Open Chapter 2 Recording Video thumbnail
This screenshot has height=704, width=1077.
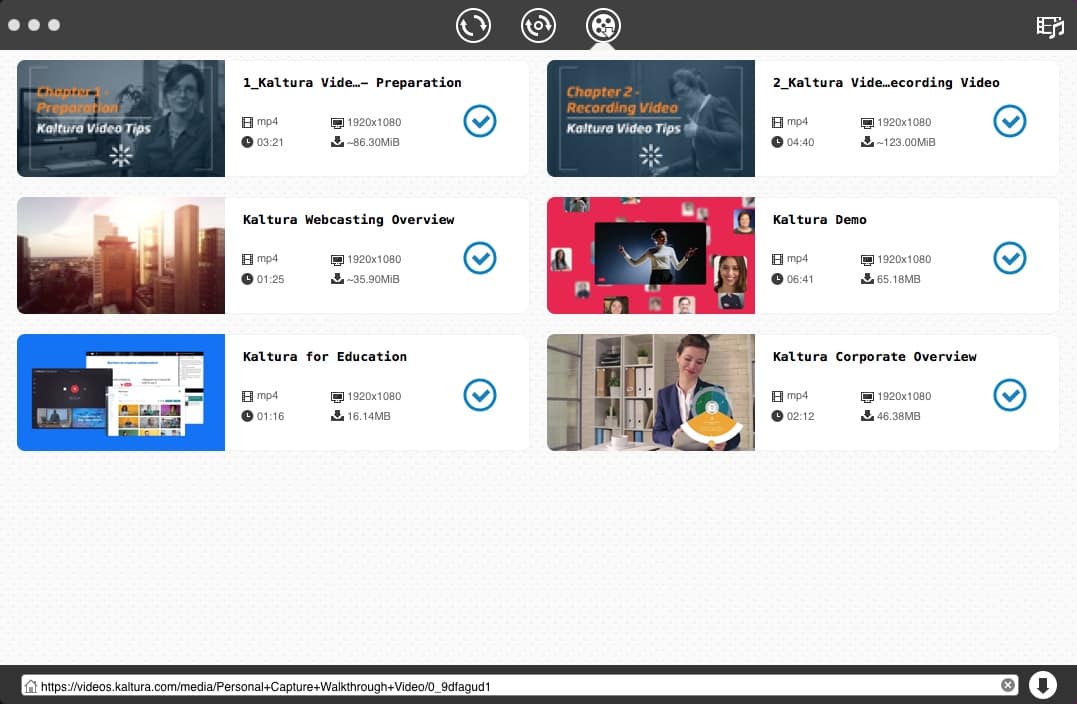650,118
